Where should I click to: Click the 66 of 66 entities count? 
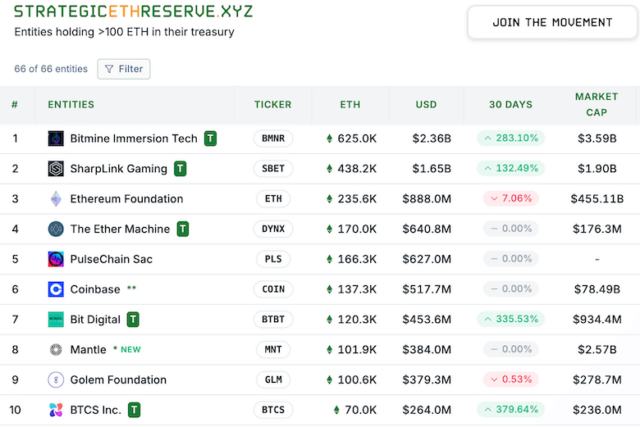coord(51,69)
